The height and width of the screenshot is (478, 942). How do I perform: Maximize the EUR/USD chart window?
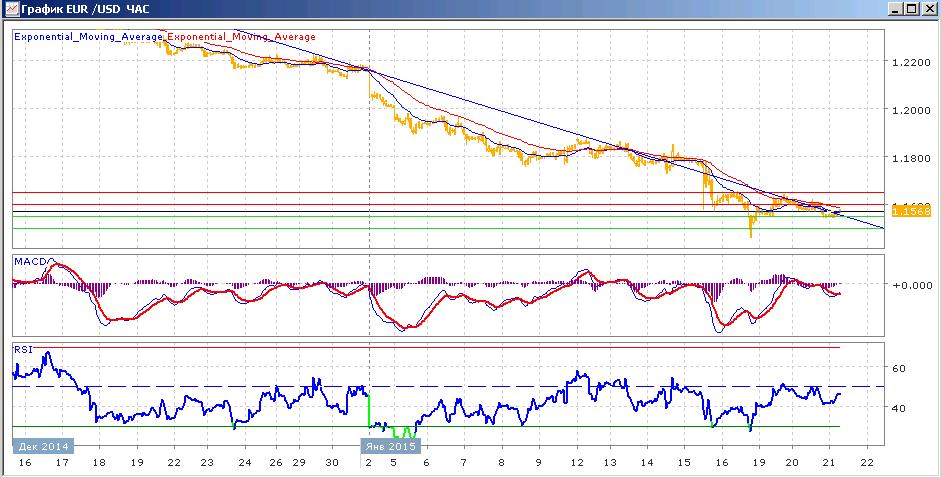pos(911,8)
